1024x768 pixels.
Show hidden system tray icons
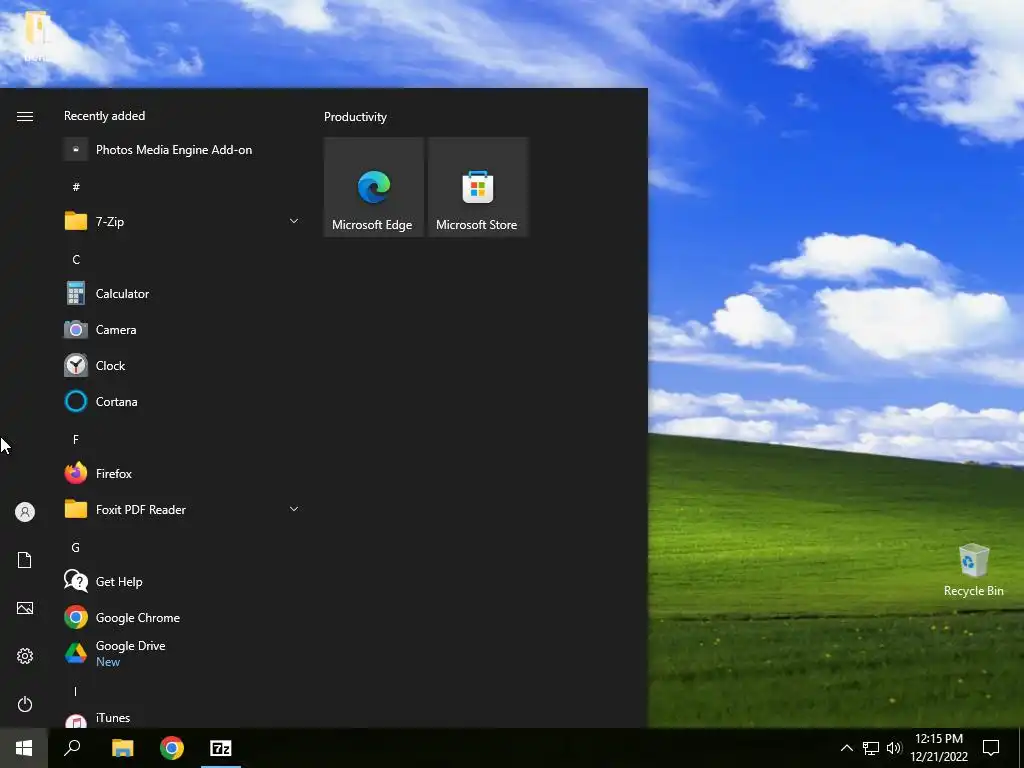pyautogui.click(x=846, y=748)
